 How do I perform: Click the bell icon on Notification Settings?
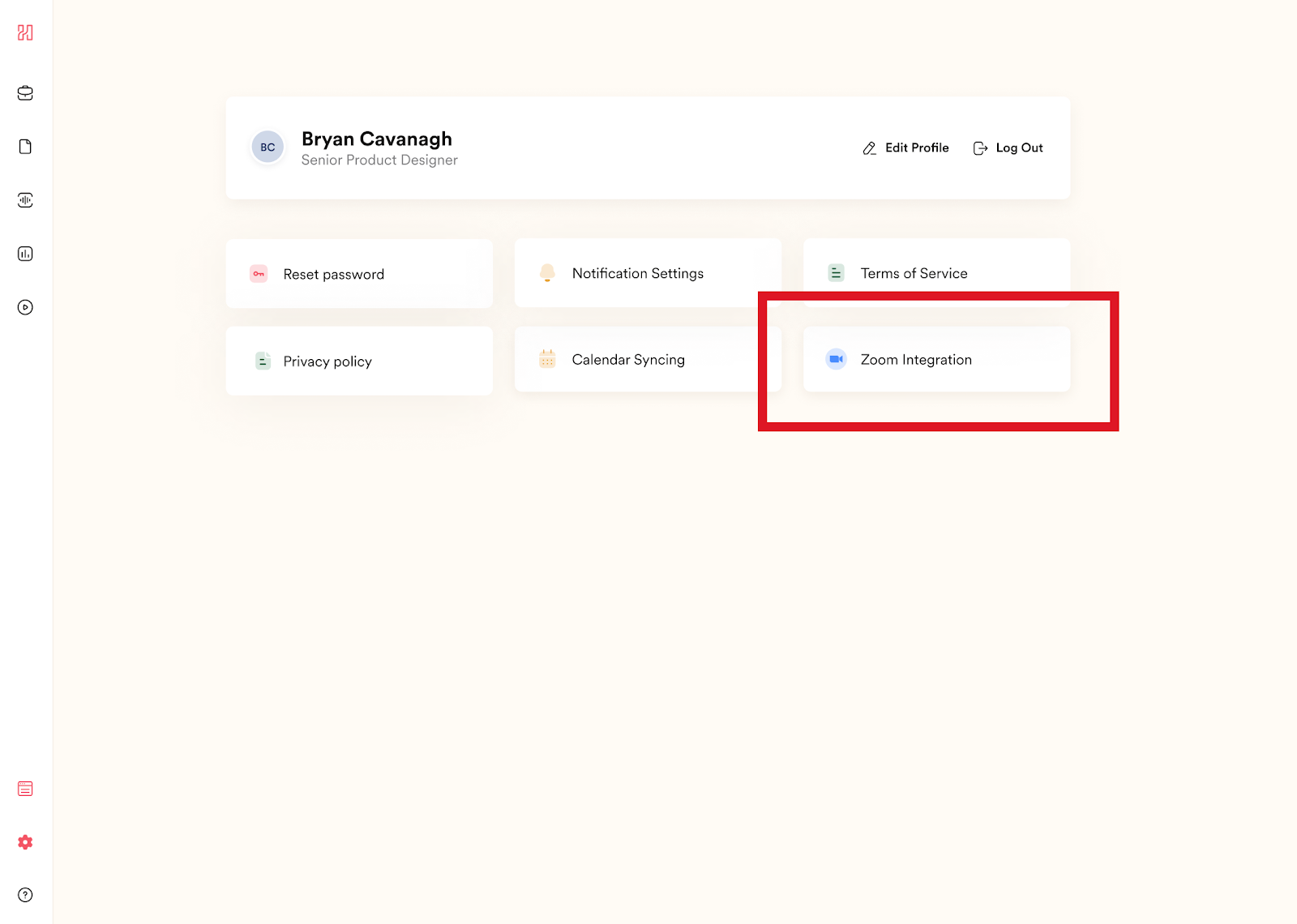tap(547, 273)
